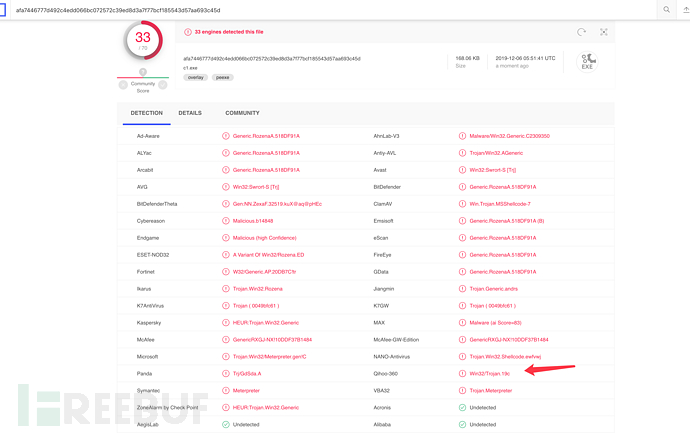The width and height of the screenshot is (690, 433).
Task: Click the 'overlay' tag
Action: [x=195, y=77]
